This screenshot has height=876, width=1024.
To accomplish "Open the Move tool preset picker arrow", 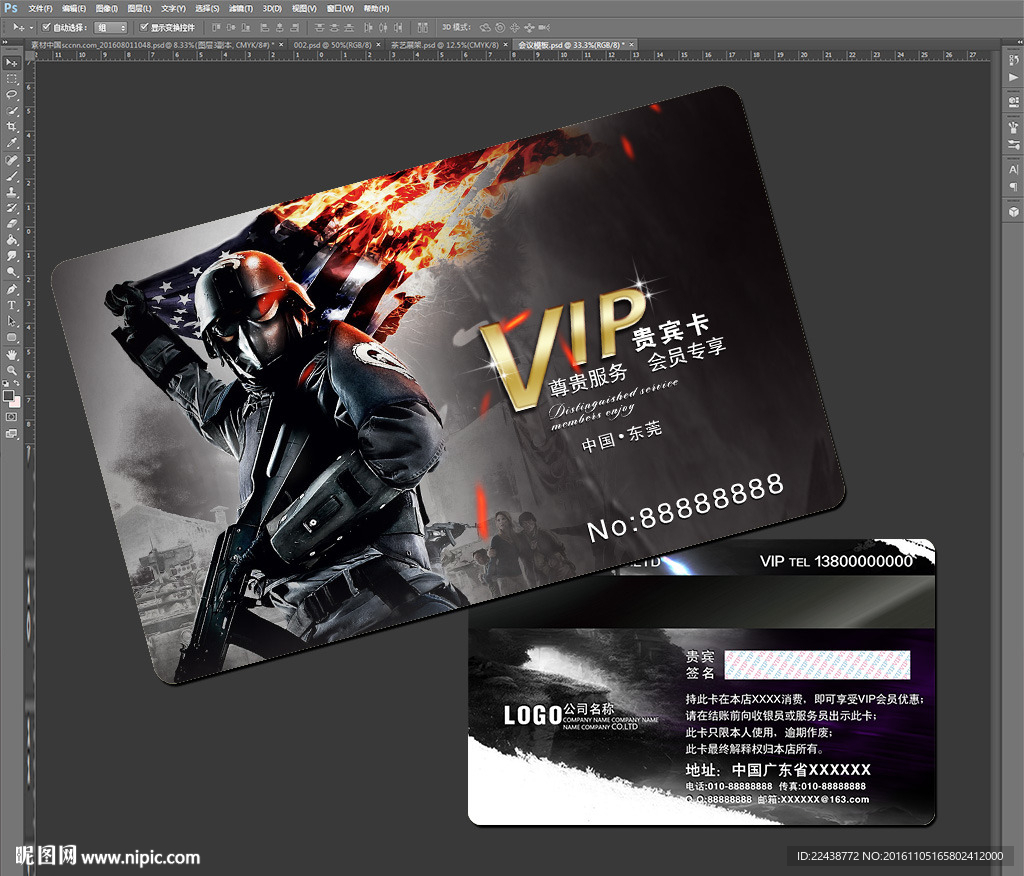I will (x=31, y=27).
